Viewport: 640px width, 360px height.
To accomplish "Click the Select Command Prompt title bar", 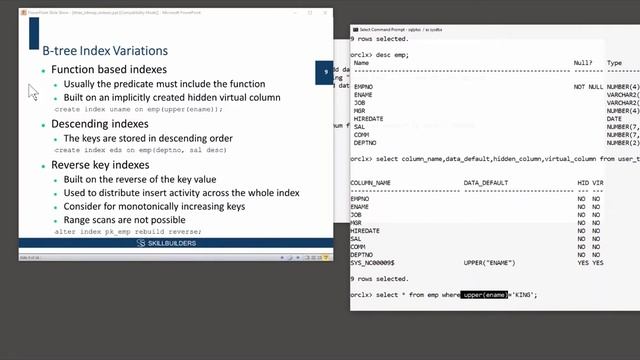I will 401,30.
